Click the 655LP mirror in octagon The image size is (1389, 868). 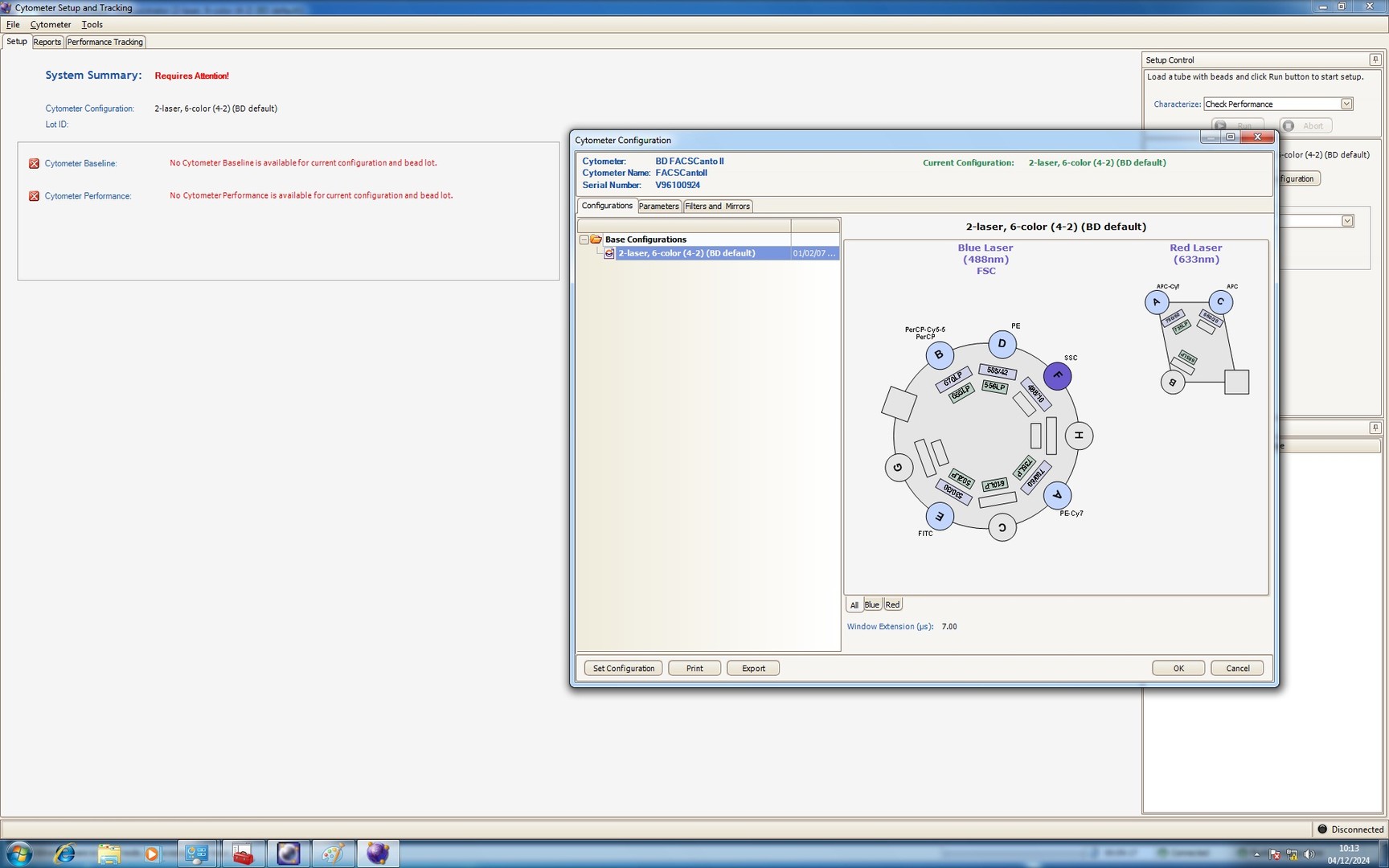point(960,392)
